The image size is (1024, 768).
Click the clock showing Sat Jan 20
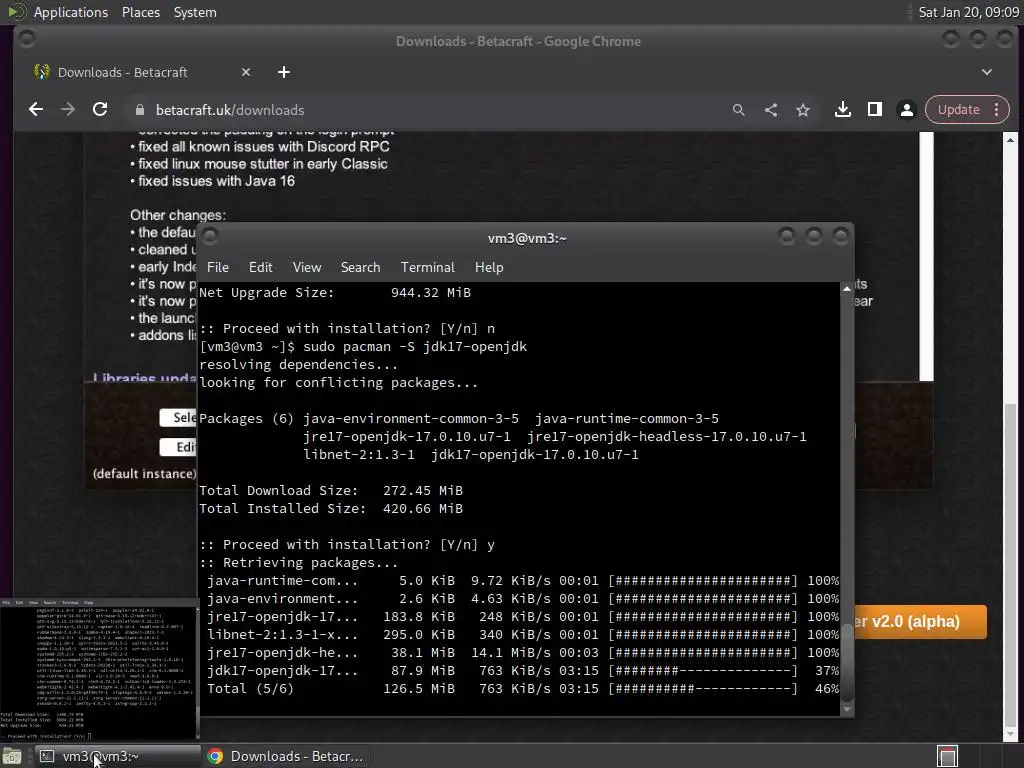point(968,12)
